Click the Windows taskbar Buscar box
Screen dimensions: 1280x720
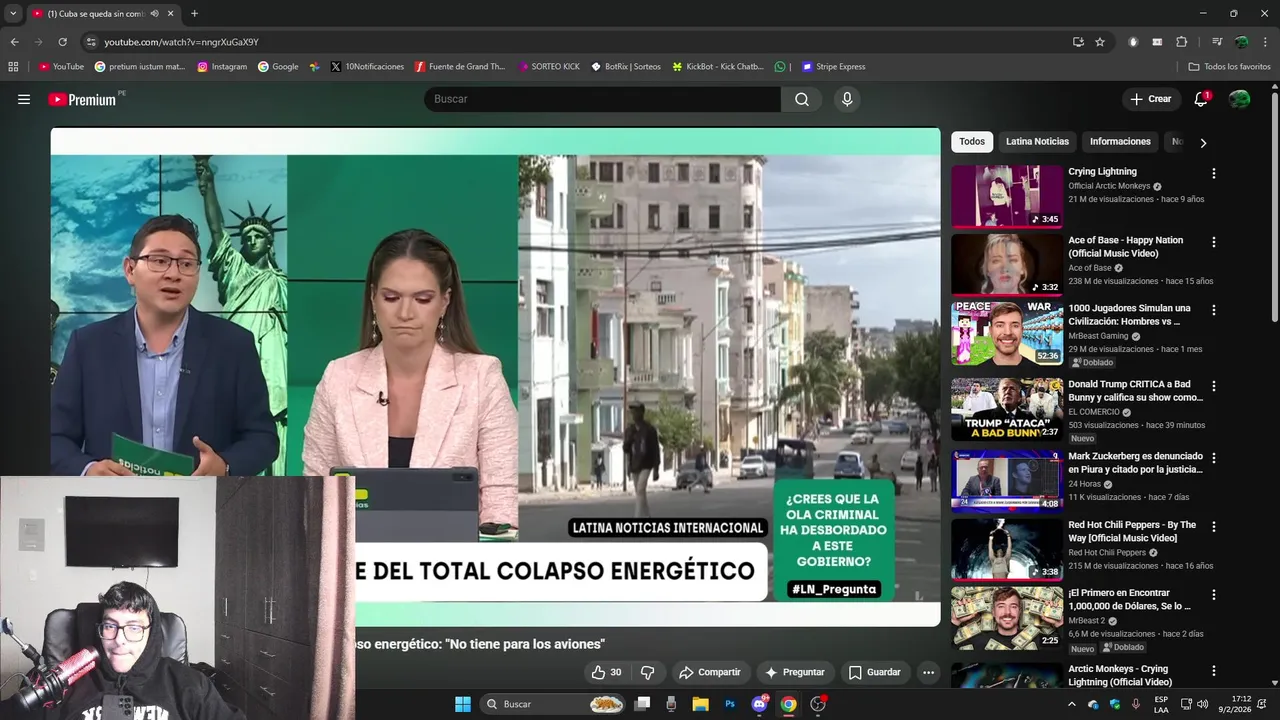pyautogui.click(x=553, y=704)
